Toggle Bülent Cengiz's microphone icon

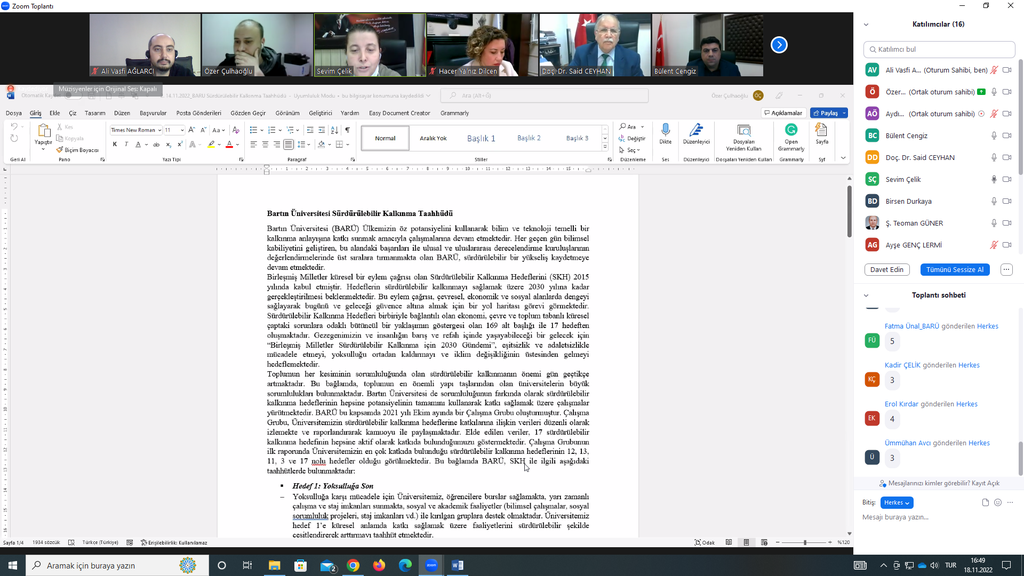tap(994, 135)
